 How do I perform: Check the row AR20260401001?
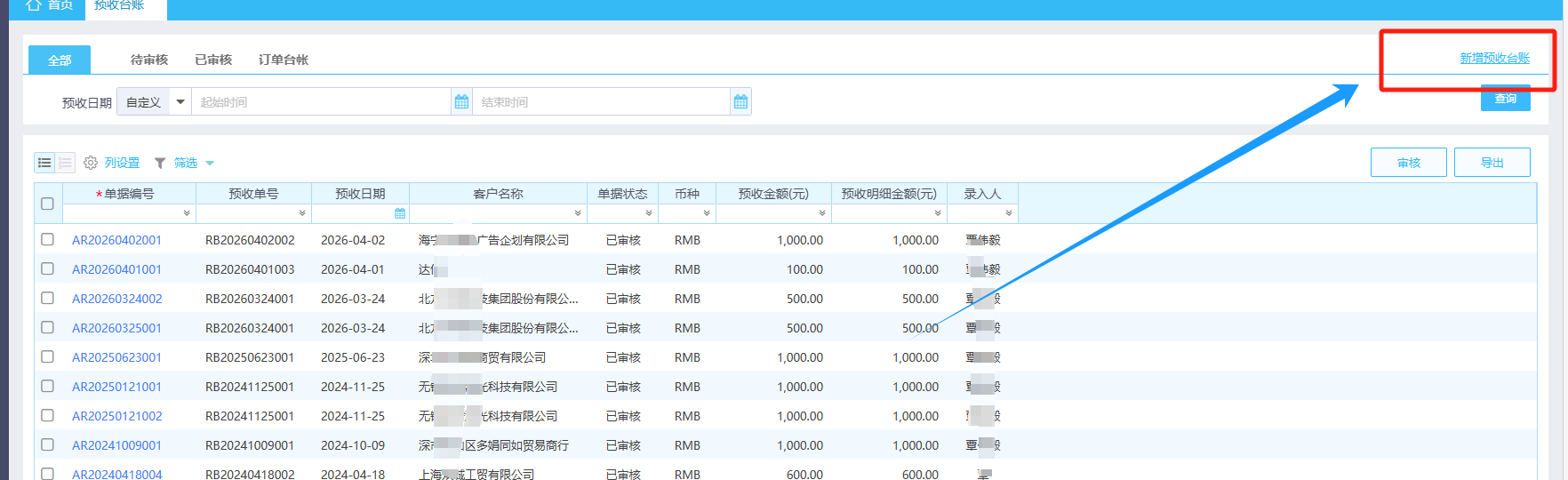point(47,268)
